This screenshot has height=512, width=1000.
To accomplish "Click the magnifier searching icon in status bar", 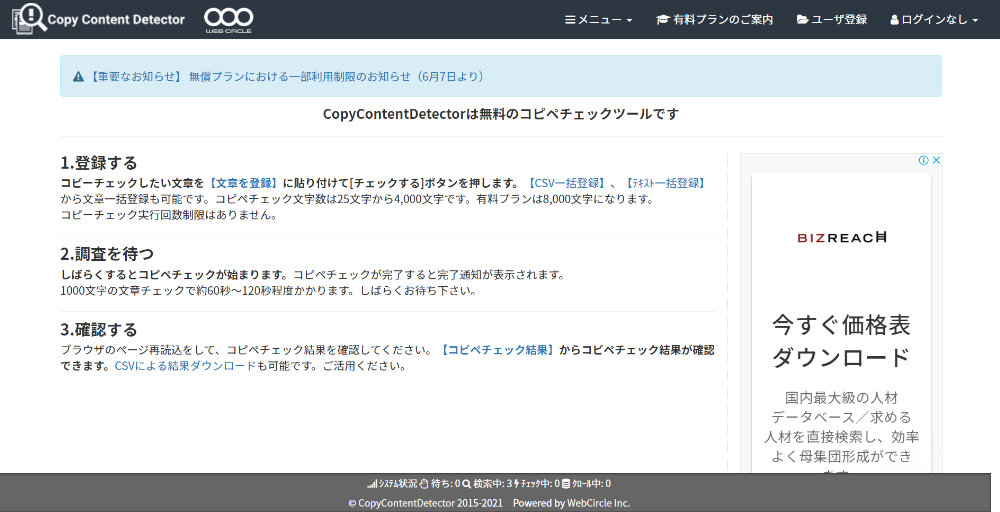I will pos(467,484).
